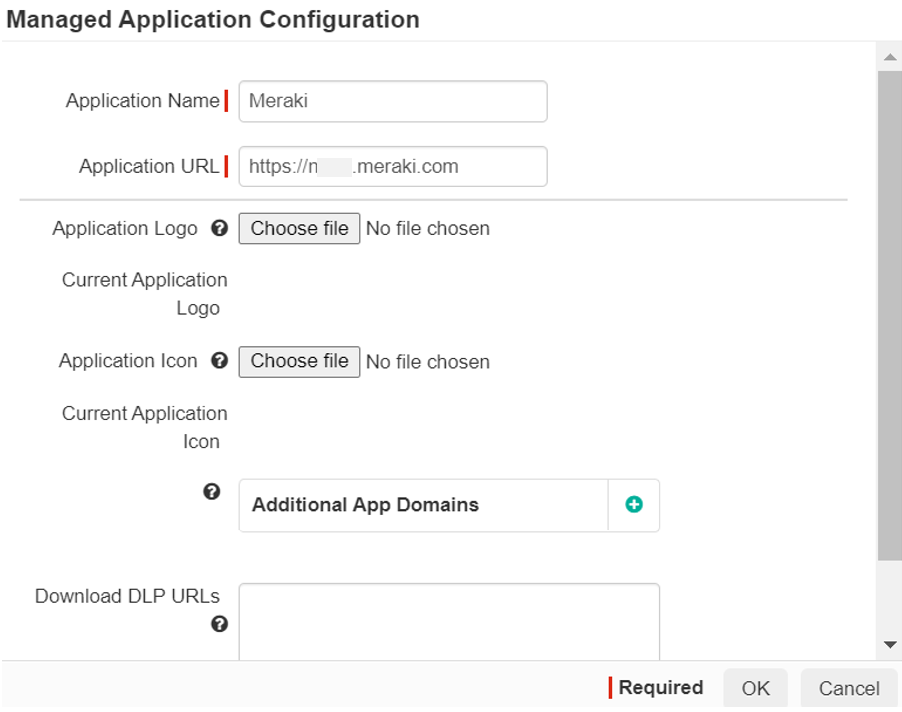Confirm the configuration with OK
Viewport: 902px width, 712px height.
(x=755, y=688)
